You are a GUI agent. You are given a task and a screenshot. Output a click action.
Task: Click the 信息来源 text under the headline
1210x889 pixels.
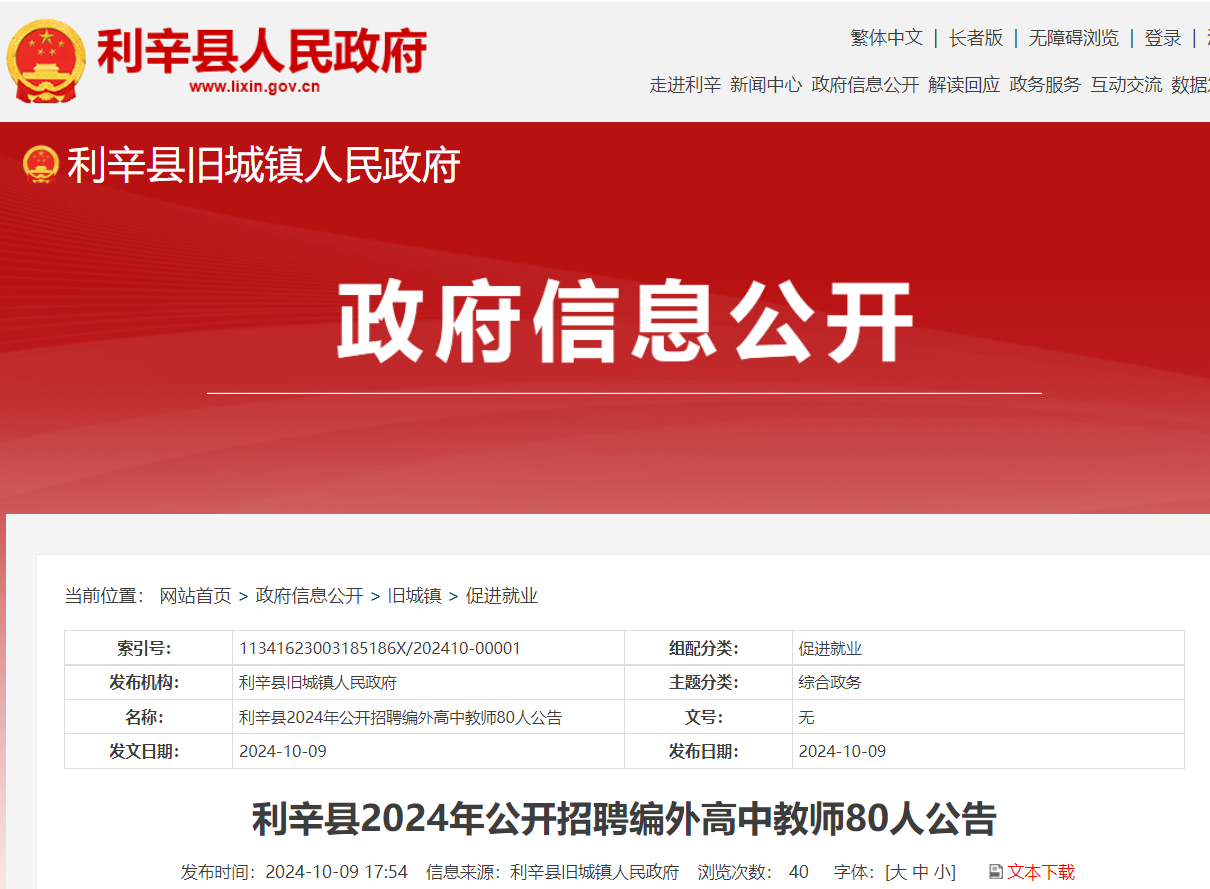point(552,872)
